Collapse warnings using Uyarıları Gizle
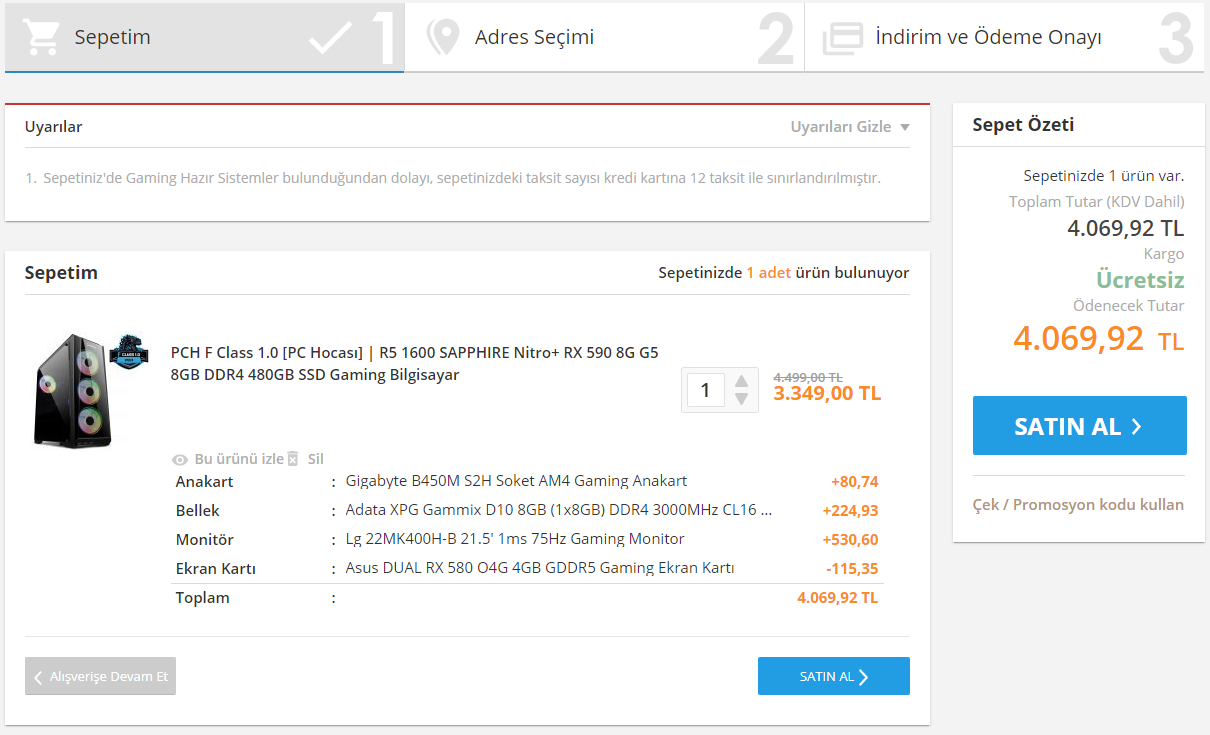This screenshot has width=1210, height=735. pos(850,127)
